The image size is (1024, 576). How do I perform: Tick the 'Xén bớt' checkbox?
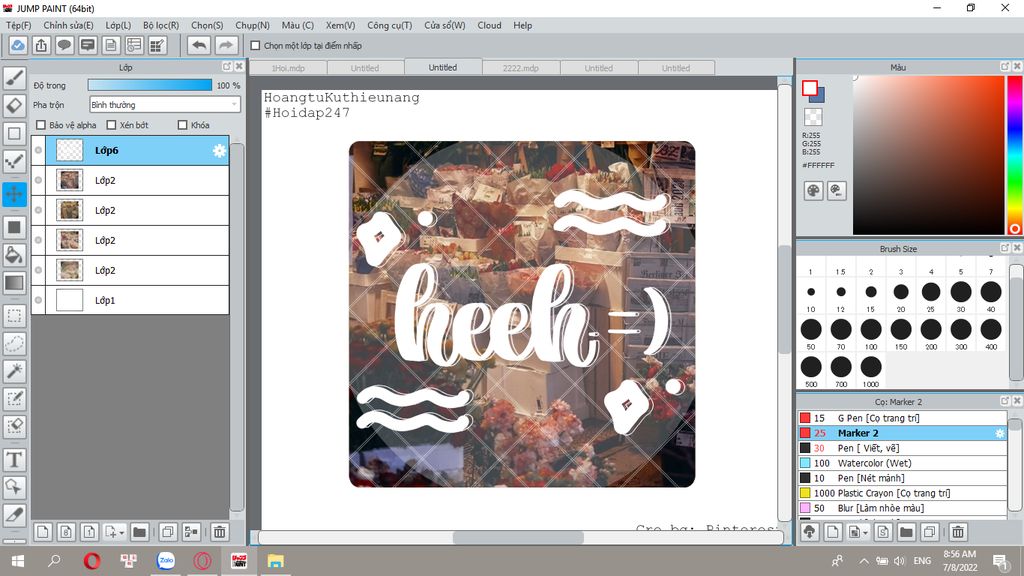pos(111,125)
